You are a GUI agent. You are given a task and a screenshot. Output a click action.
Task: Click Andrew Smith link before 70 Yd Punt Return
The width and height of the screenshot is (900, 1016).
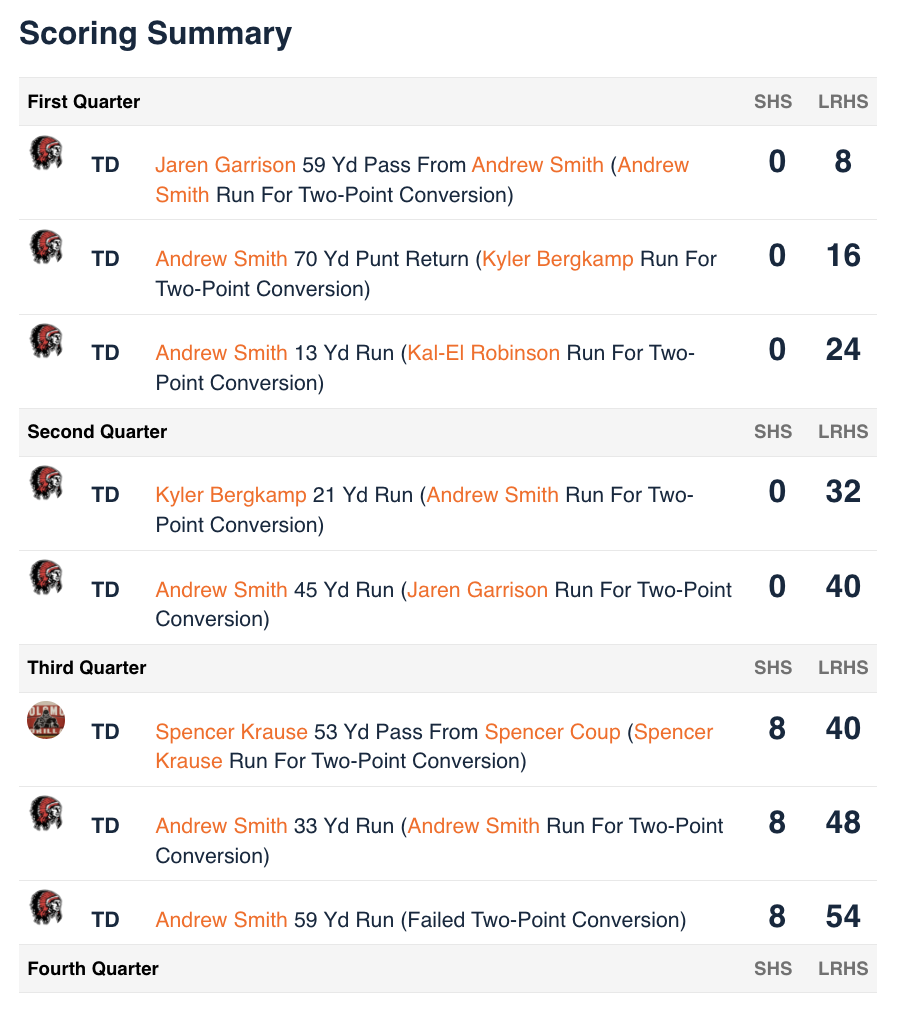(x=221, y=259)
